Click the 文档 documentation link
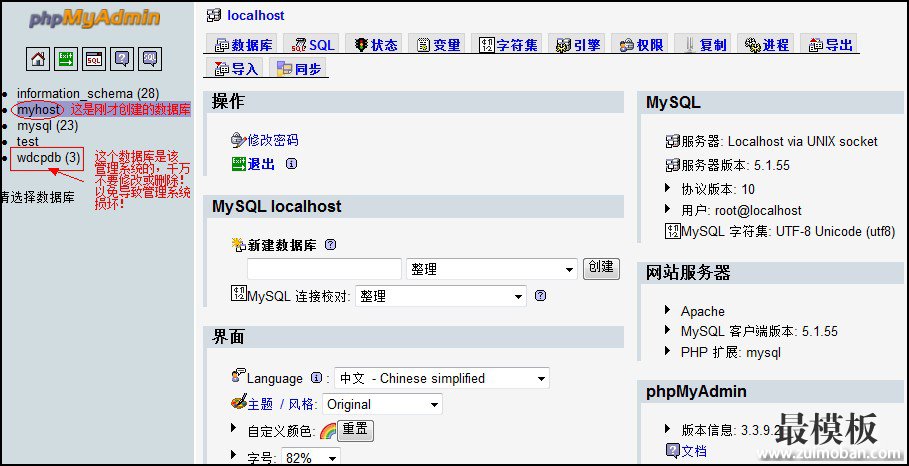909x466 pixels. (x=694, y=451)
